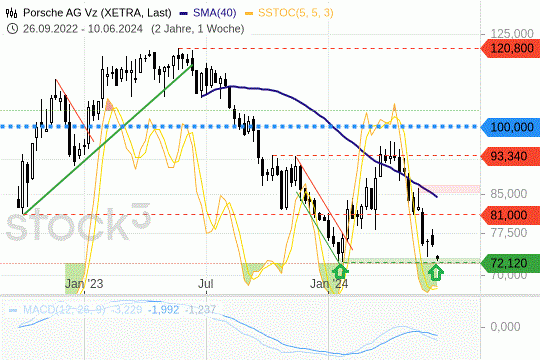This screenshot has width=540, height=360.
Task: Open the MACD(12, 26, 9) indicator label
Action: (x=64, y=310)
